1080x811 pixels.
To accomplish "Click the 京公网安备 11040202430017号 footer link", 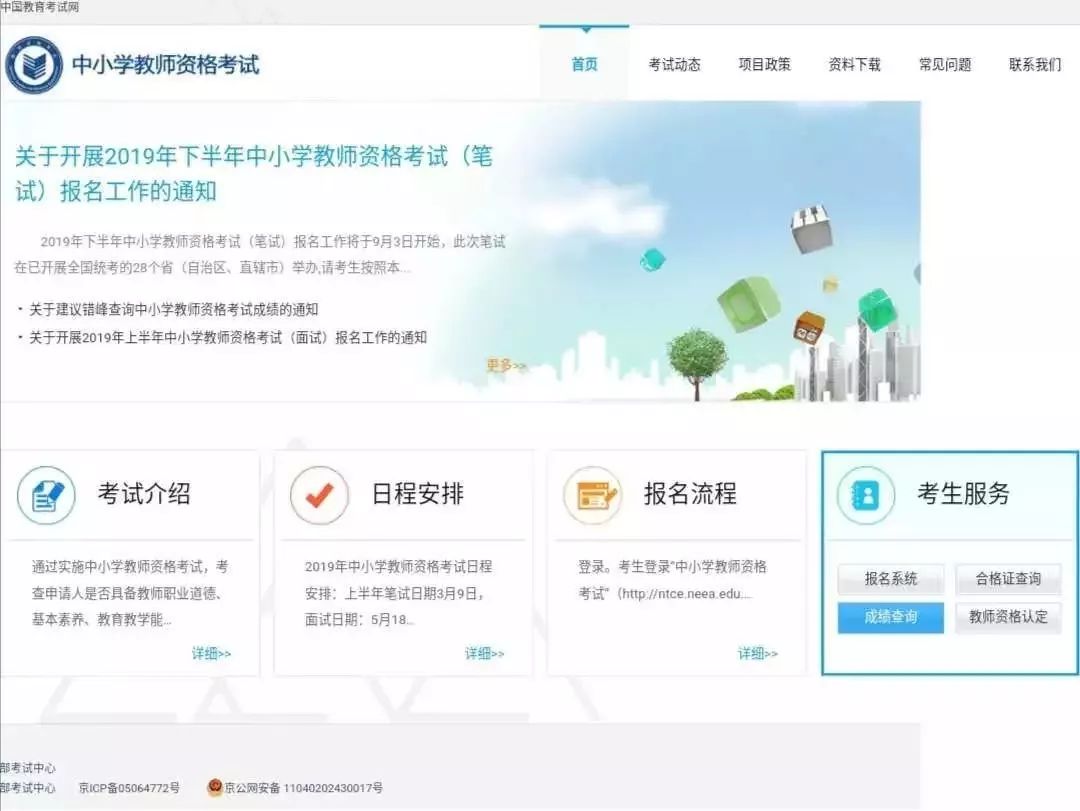I will pos(304,788).
